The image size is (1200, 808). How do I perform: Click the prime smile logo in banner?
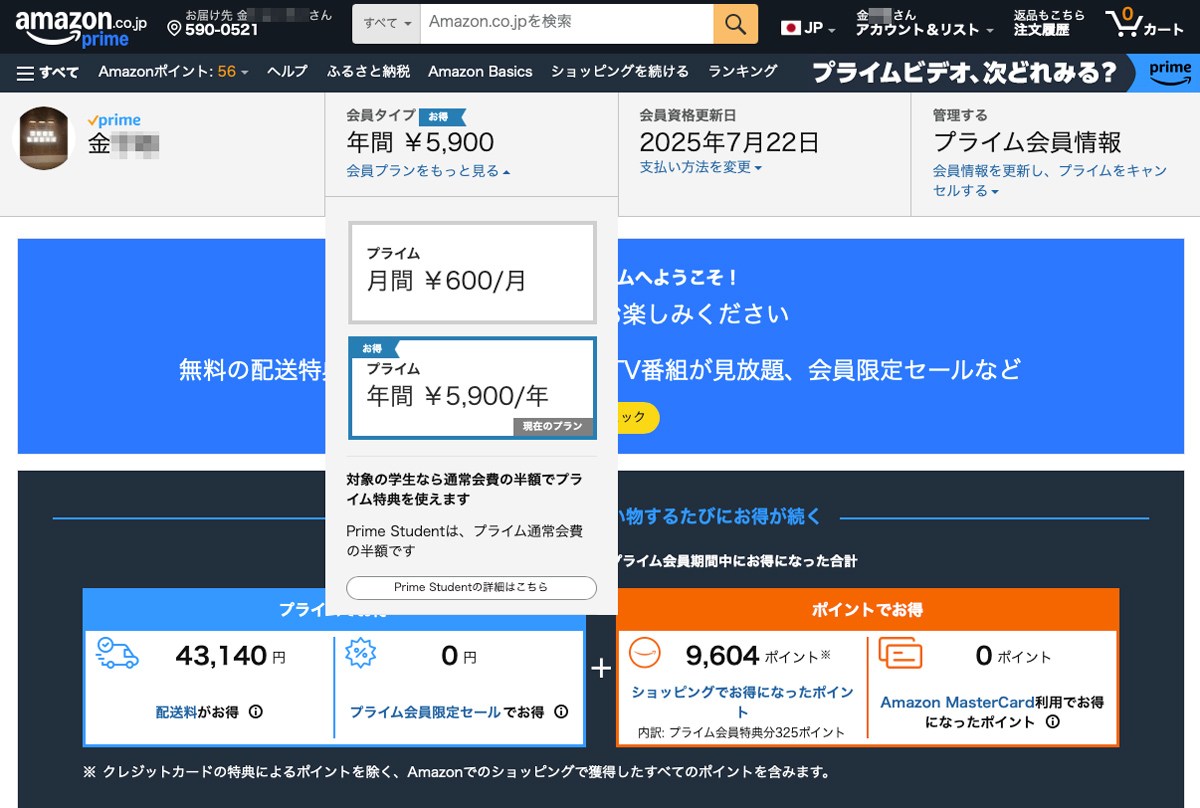tap(1170, 72)
